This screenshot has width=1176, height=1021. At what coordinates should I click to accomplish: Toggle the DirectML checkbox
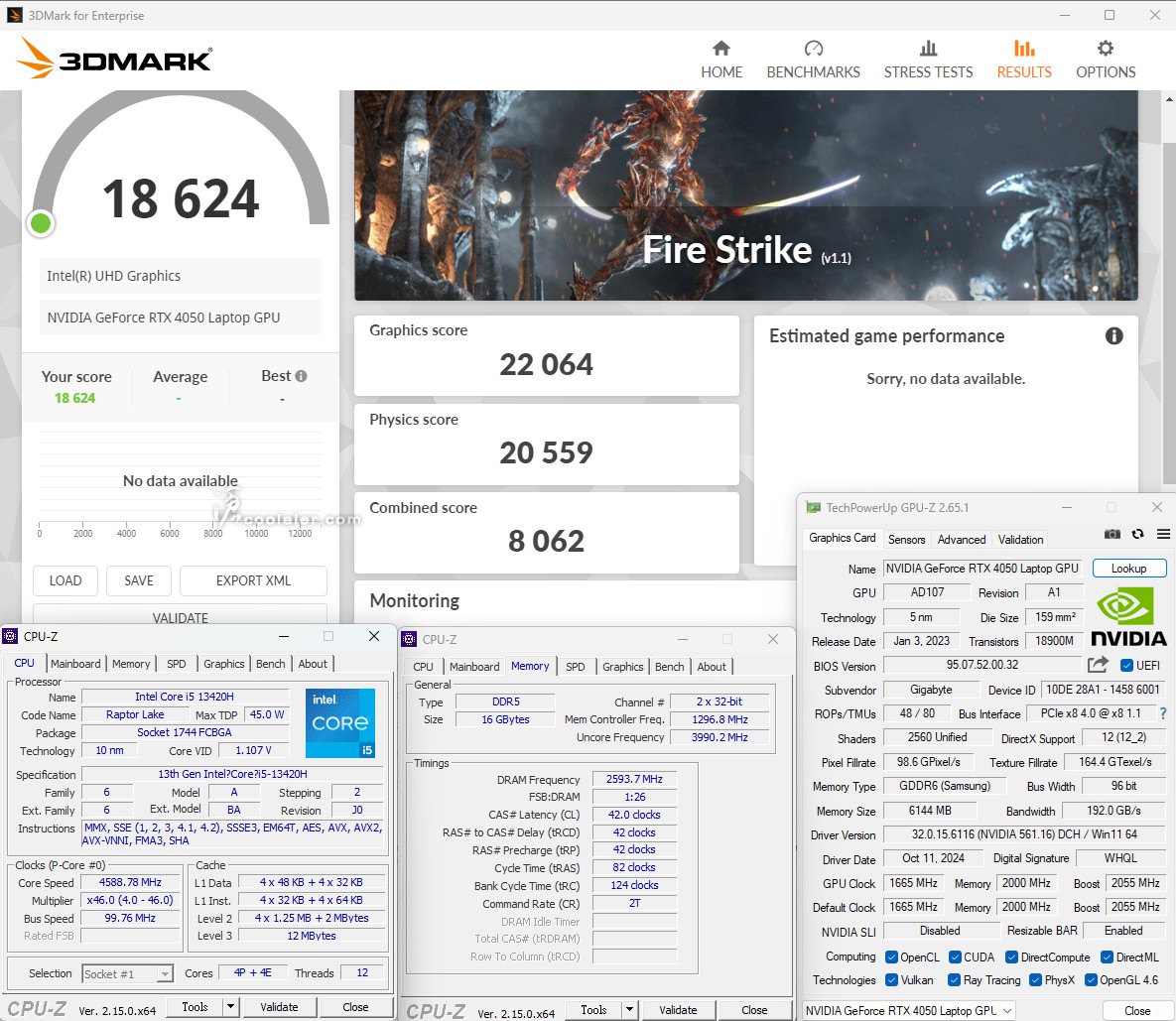click(1107, 957)
